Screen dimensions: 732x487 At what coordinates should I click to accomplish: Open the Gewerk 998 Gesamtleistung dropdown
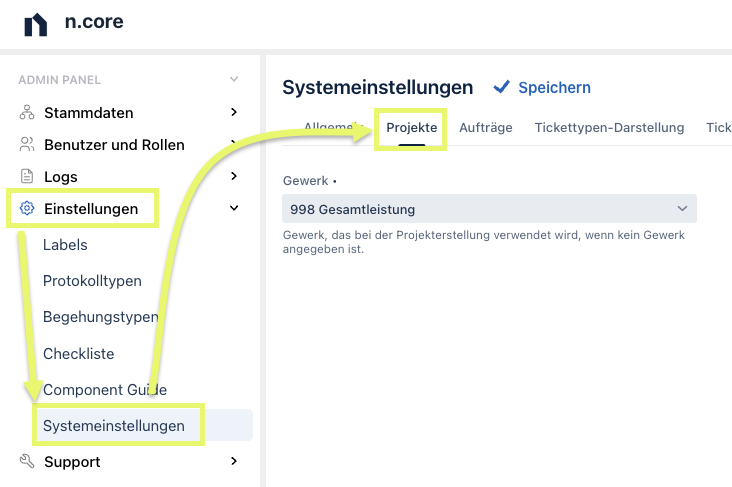[x=489, y=209]
